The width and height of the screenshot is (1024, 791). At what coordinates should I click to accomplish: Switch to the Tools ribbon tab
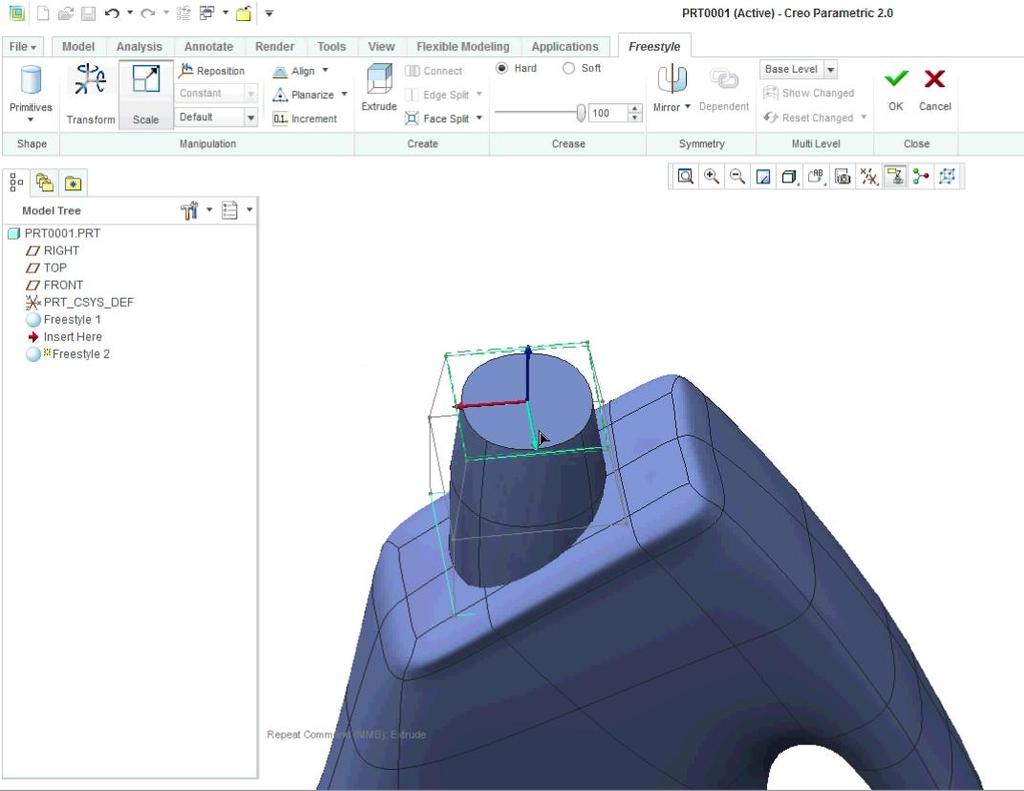click(x=331, y=46)
